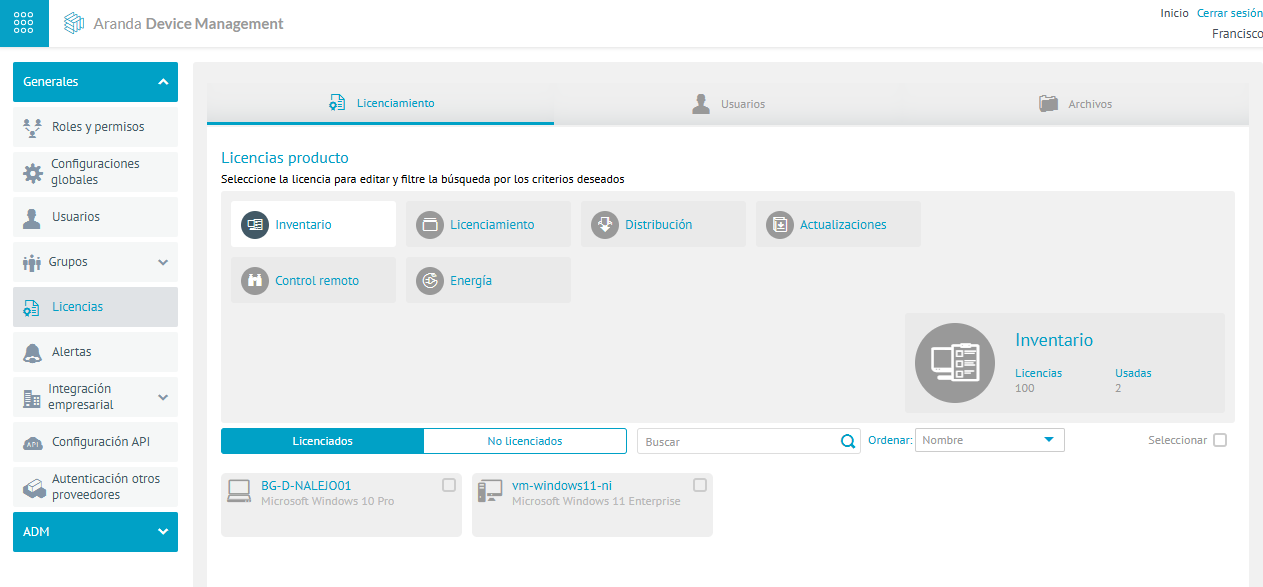Click the Actualizaciones round icon
The image size is (1263, 587).
pos(780,225)
